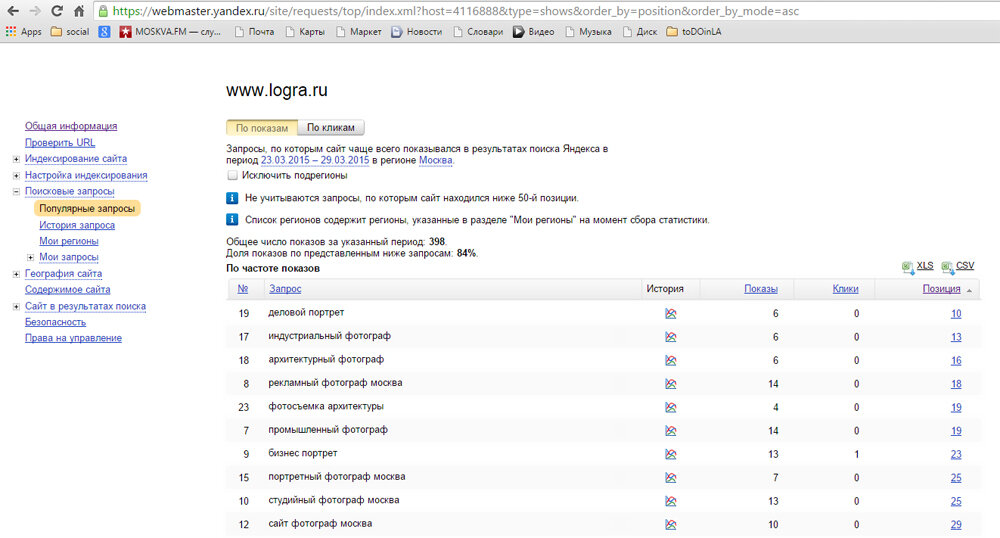This screenshot has height=538, width=1000.
Task: Select the total impressions value 398
Action: click(x=437, y=242)
